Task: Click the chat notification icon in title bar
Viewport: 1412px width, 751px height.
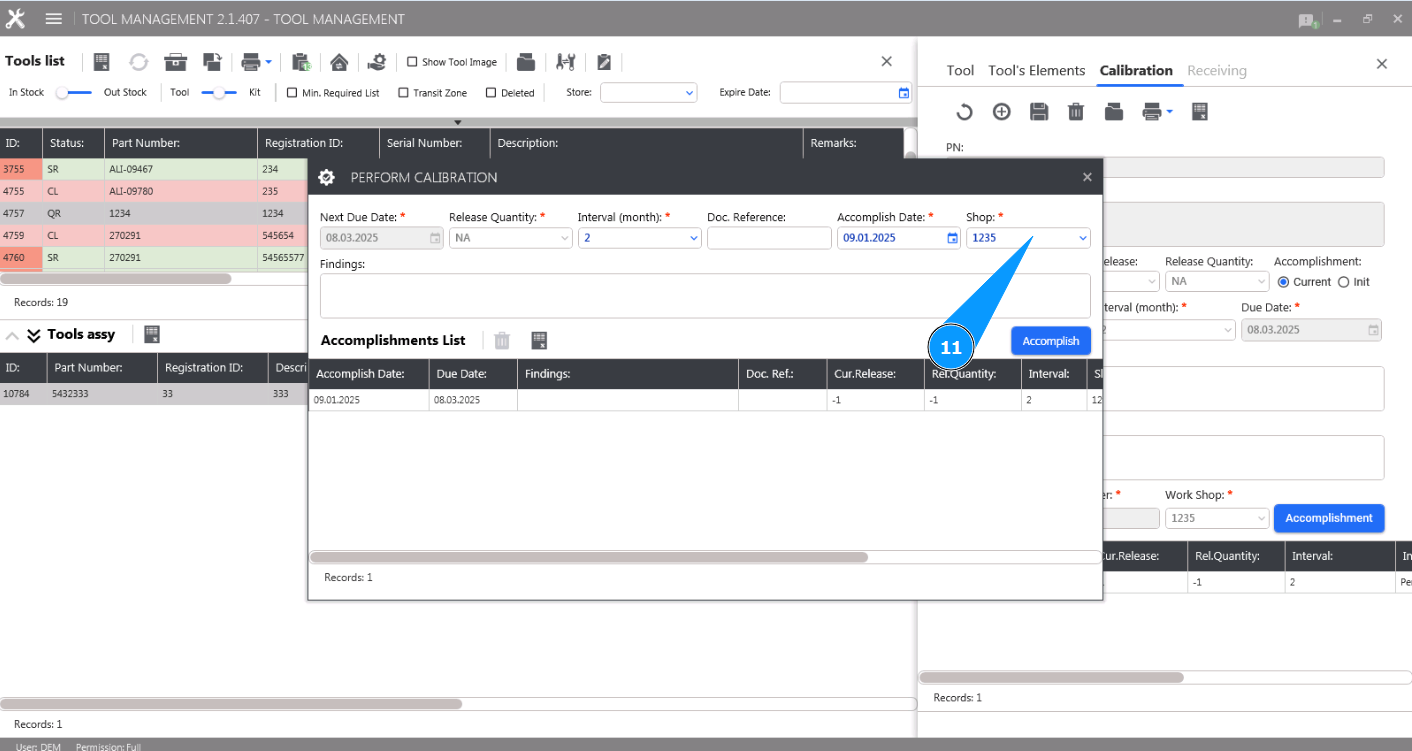Action: [1308, 20]
